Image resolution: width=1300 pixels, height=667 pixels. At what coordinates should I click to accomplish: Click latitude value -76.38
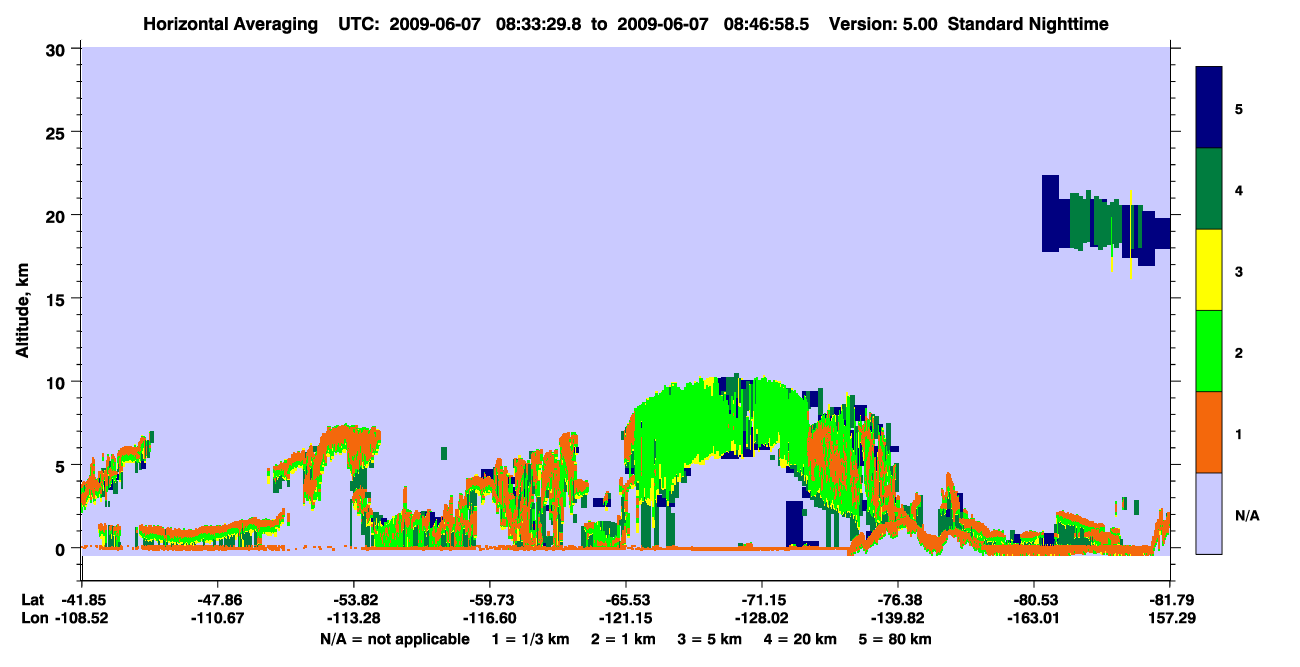[x=898, y=600]
